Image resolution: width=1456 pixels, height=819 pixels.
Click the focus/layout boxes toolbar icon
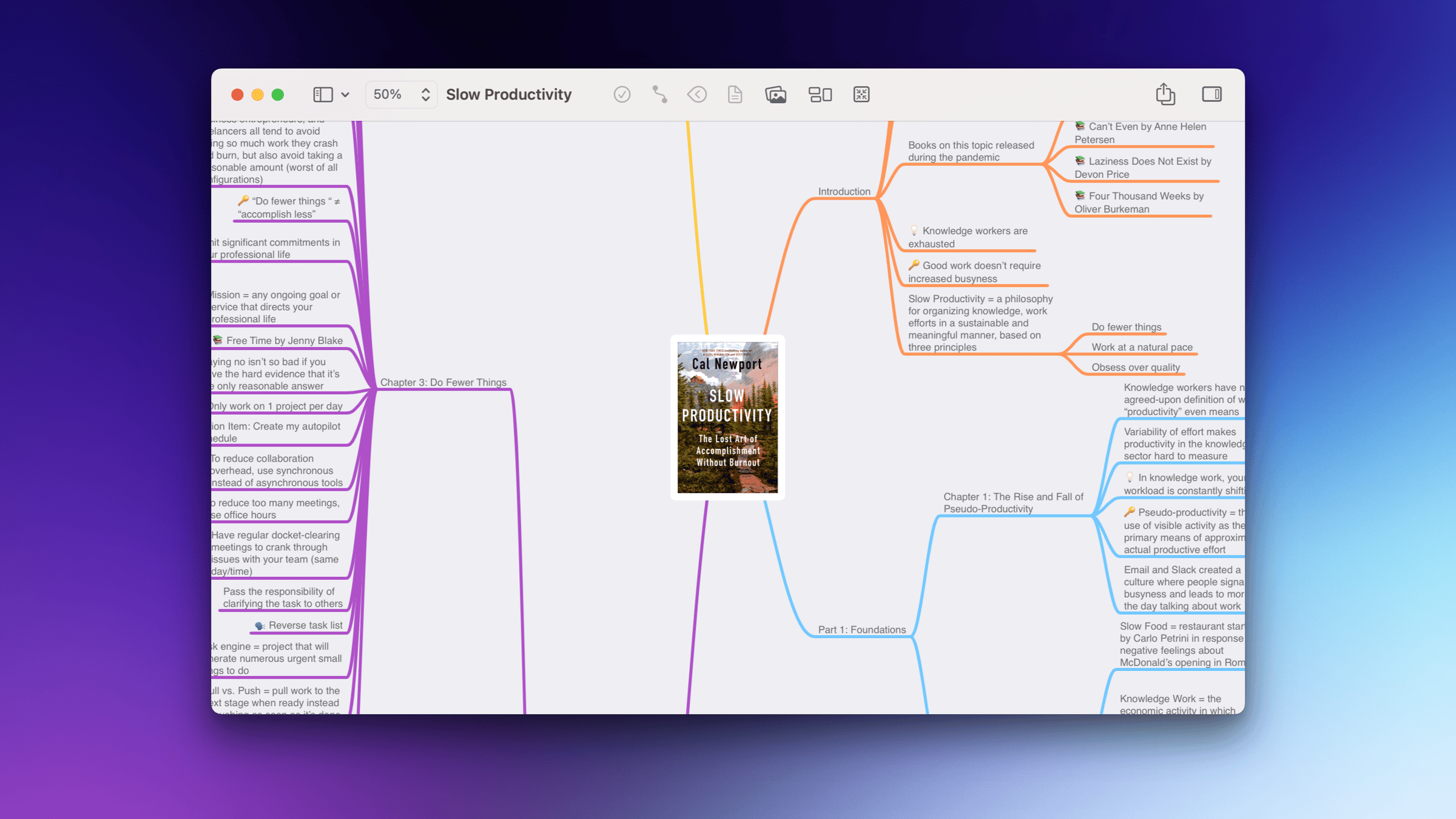click(820, 95)
